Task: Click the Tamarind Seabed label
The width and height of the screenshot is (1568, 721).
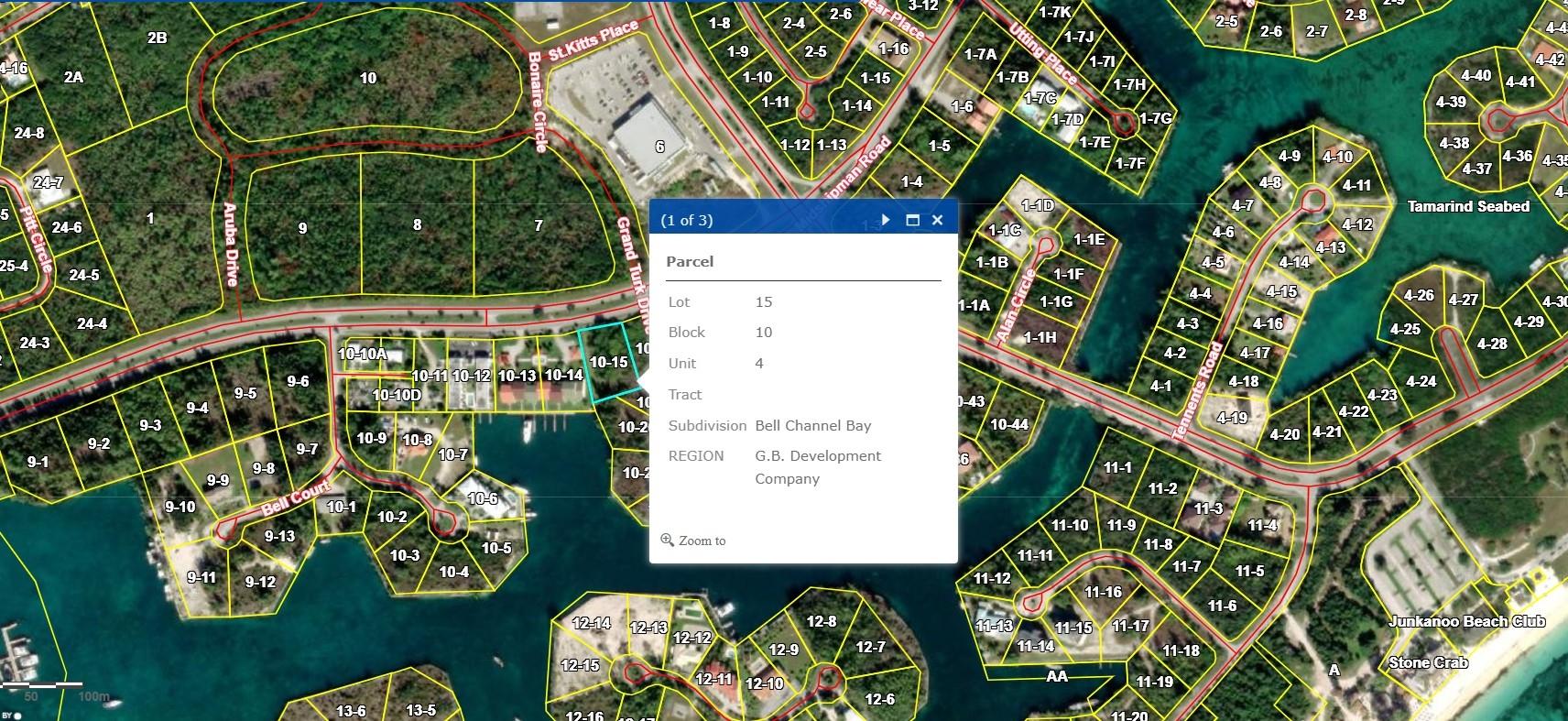Action: [x=1467, y=207]
